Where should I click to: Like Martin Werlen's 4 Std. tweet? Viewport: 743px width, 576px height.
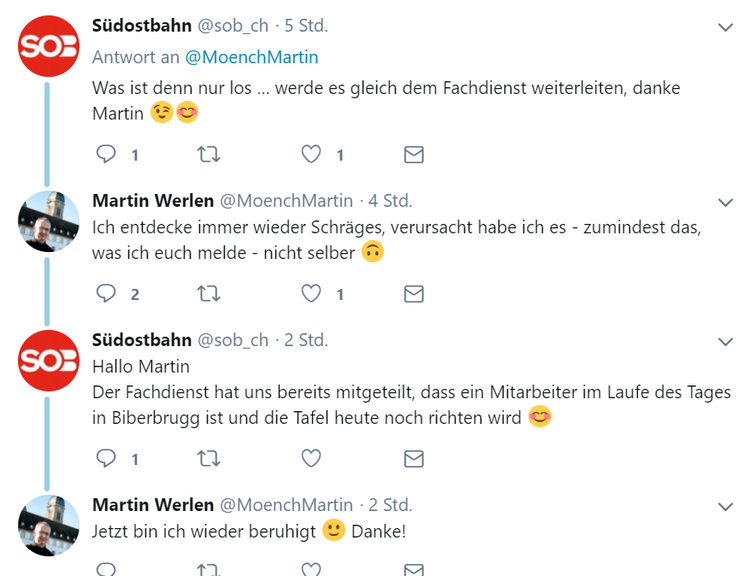click(311, 293)
